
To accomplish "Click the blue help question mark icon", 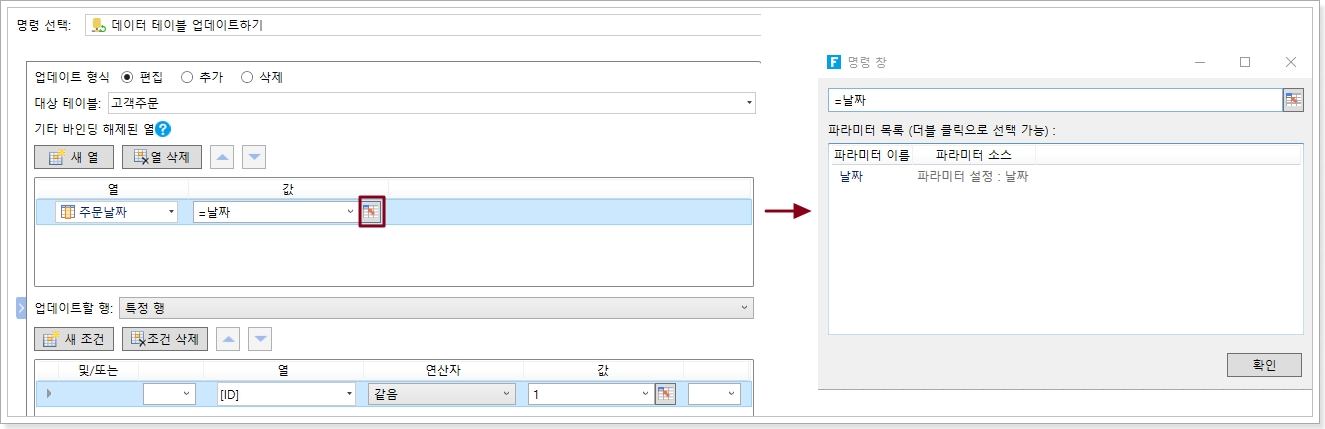I will point(163,129).
